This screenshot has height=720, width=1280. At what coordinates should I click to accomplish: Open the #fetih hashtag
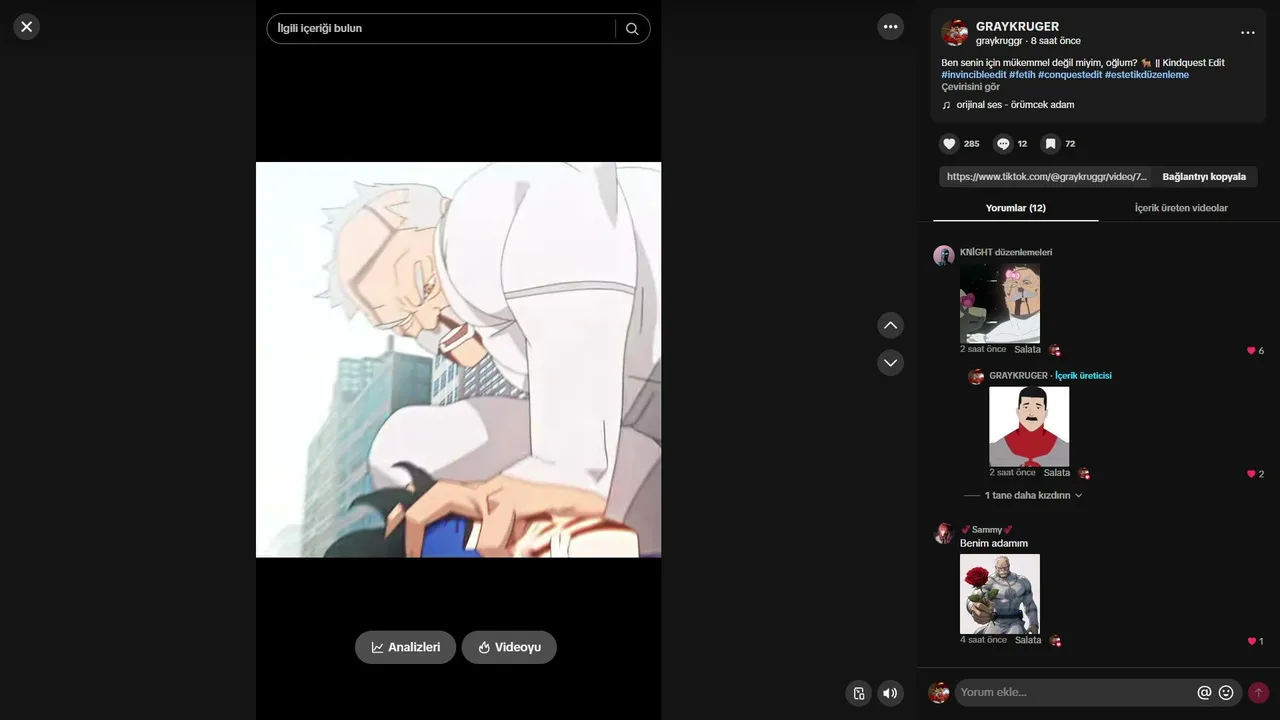pos(1022,75)
